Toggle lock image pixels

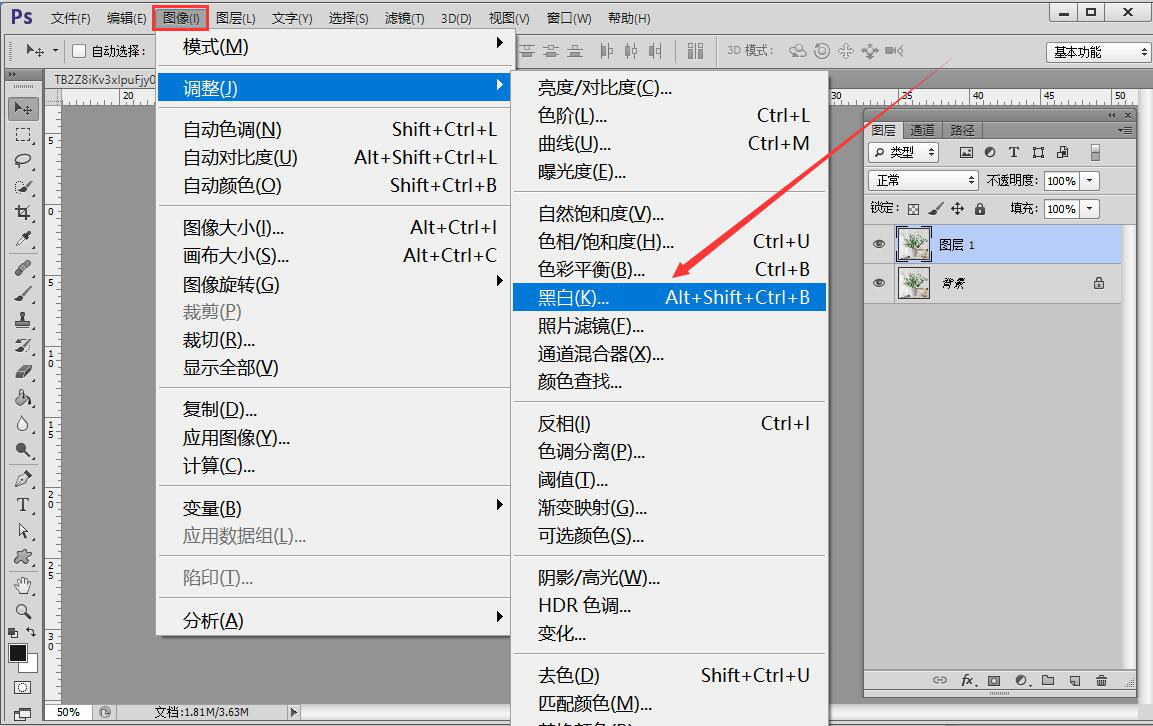(935, 209)
